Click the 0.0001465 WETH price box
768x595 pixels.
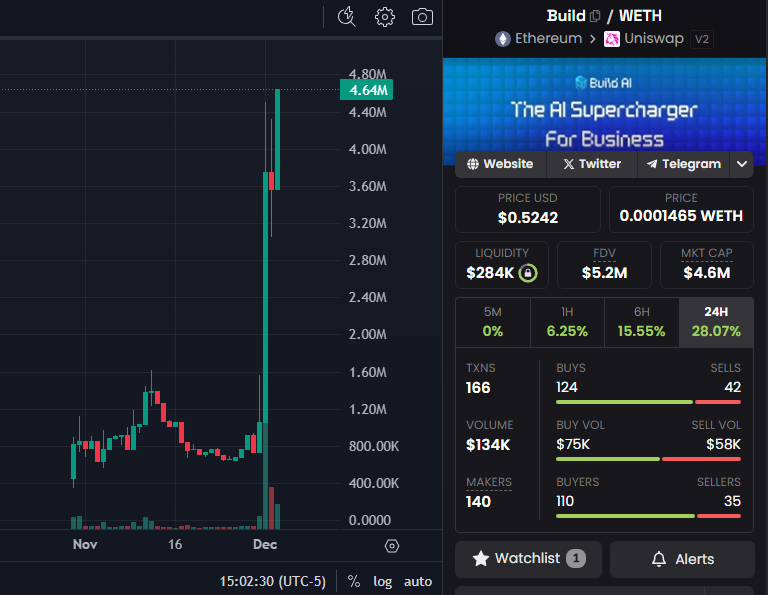point(681,209)
